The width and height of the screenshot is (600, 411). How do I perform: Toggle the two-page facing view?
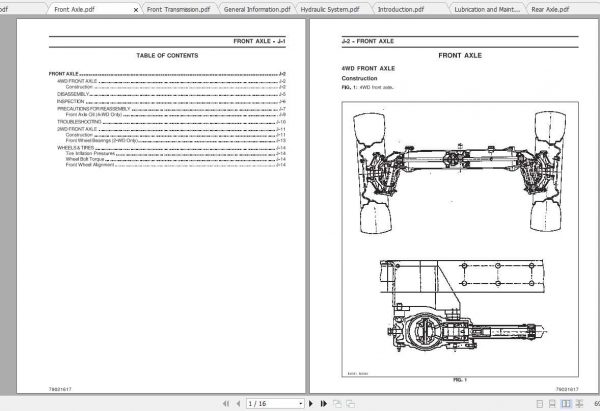[x=566, y=404]
